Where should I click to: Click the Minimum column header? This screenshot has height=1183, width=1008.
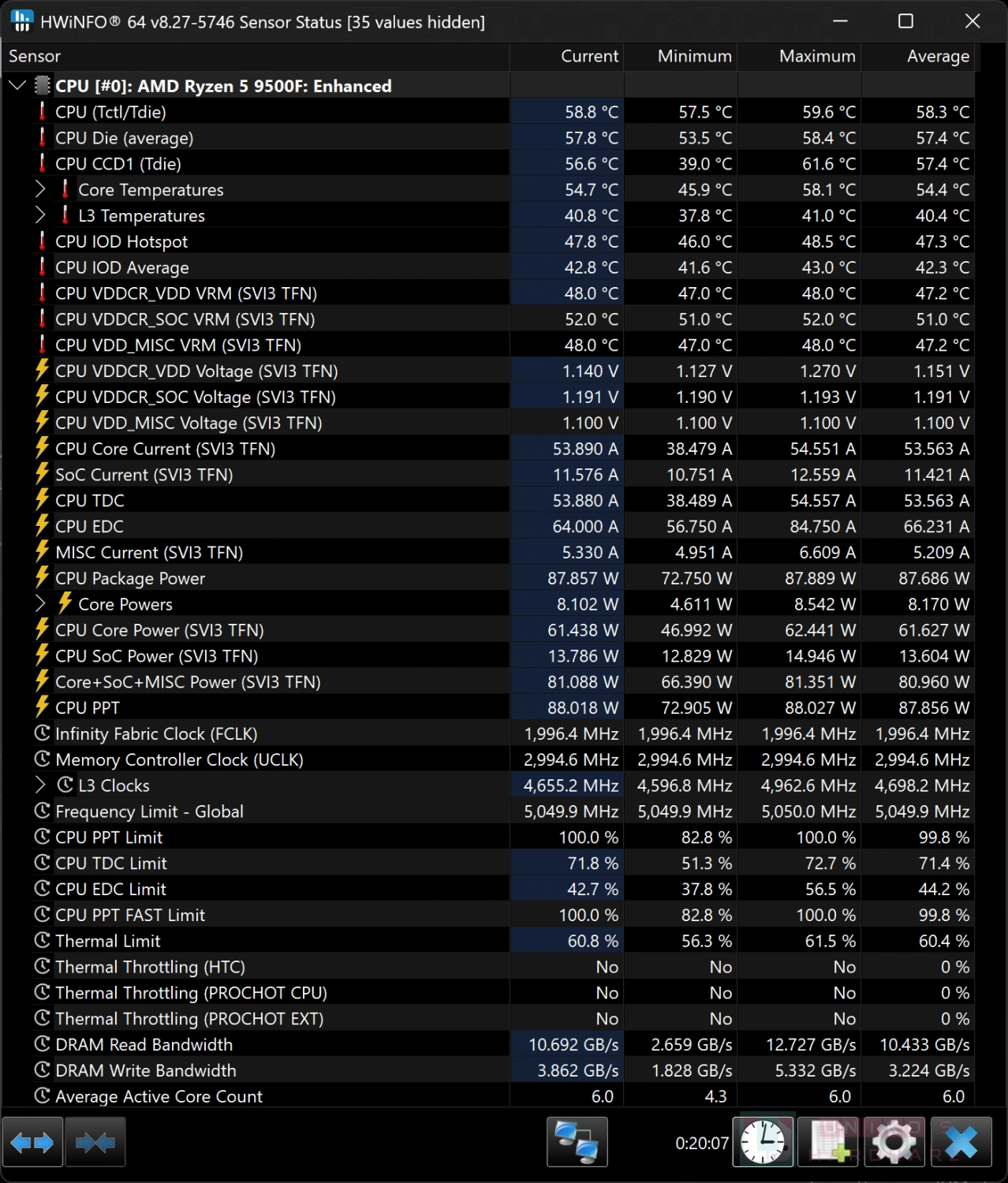pos(681,56)
